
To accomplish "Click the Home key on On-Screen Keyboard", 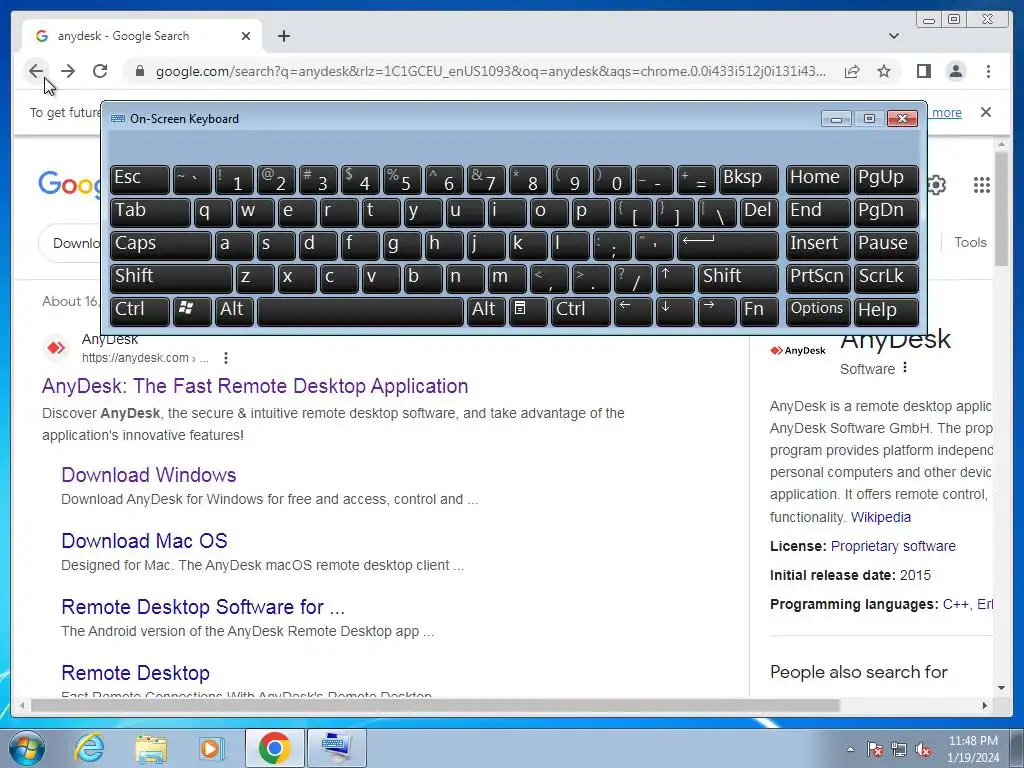I will pos(818,179).
